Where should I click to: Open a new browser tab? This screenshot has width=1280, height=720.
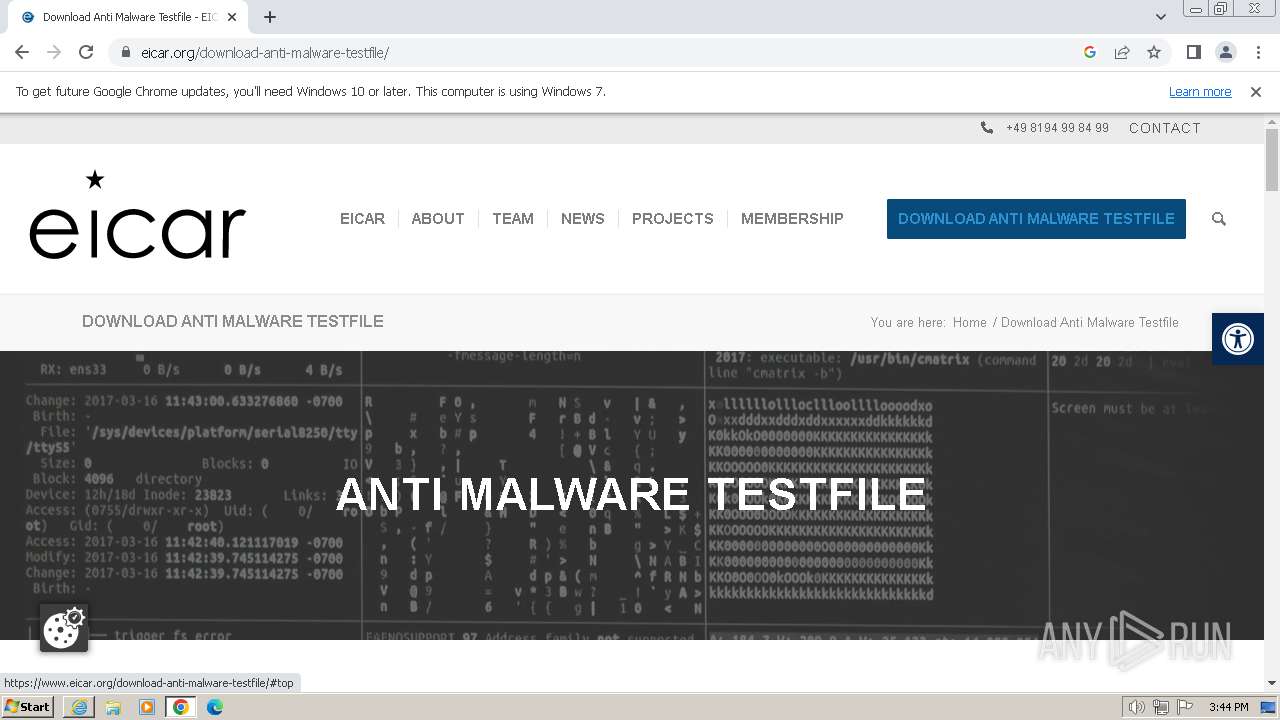coord(270,17)
